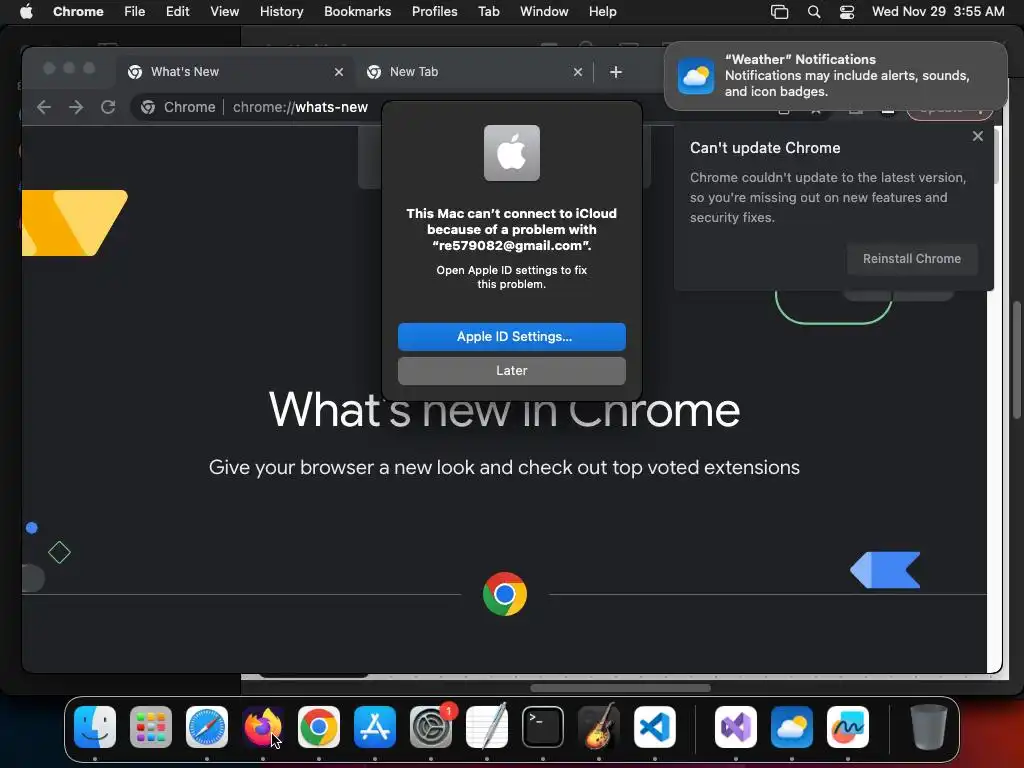Open Visual Studio purple dock icon
The image size is (1024, 768).
[x=736, y=727]
